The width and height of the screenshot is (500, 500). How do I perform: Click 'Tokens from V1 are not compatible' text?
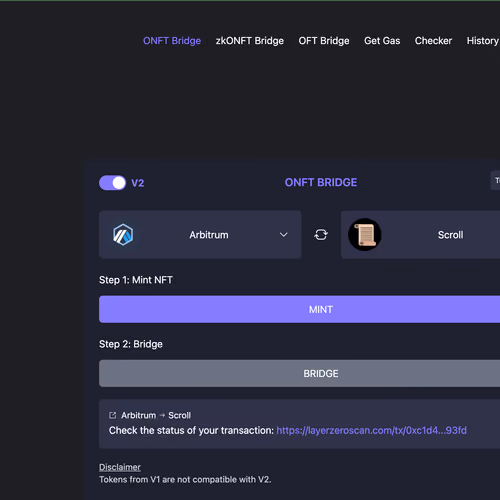tap(185, 480)
